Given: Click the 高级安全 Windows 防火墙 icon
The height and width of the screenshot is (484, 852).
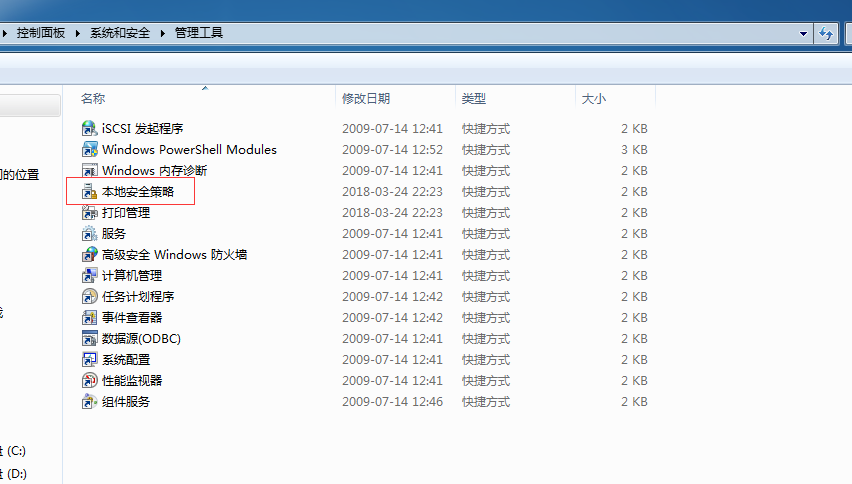Looking at the screenshot, I should pos(90,255).
